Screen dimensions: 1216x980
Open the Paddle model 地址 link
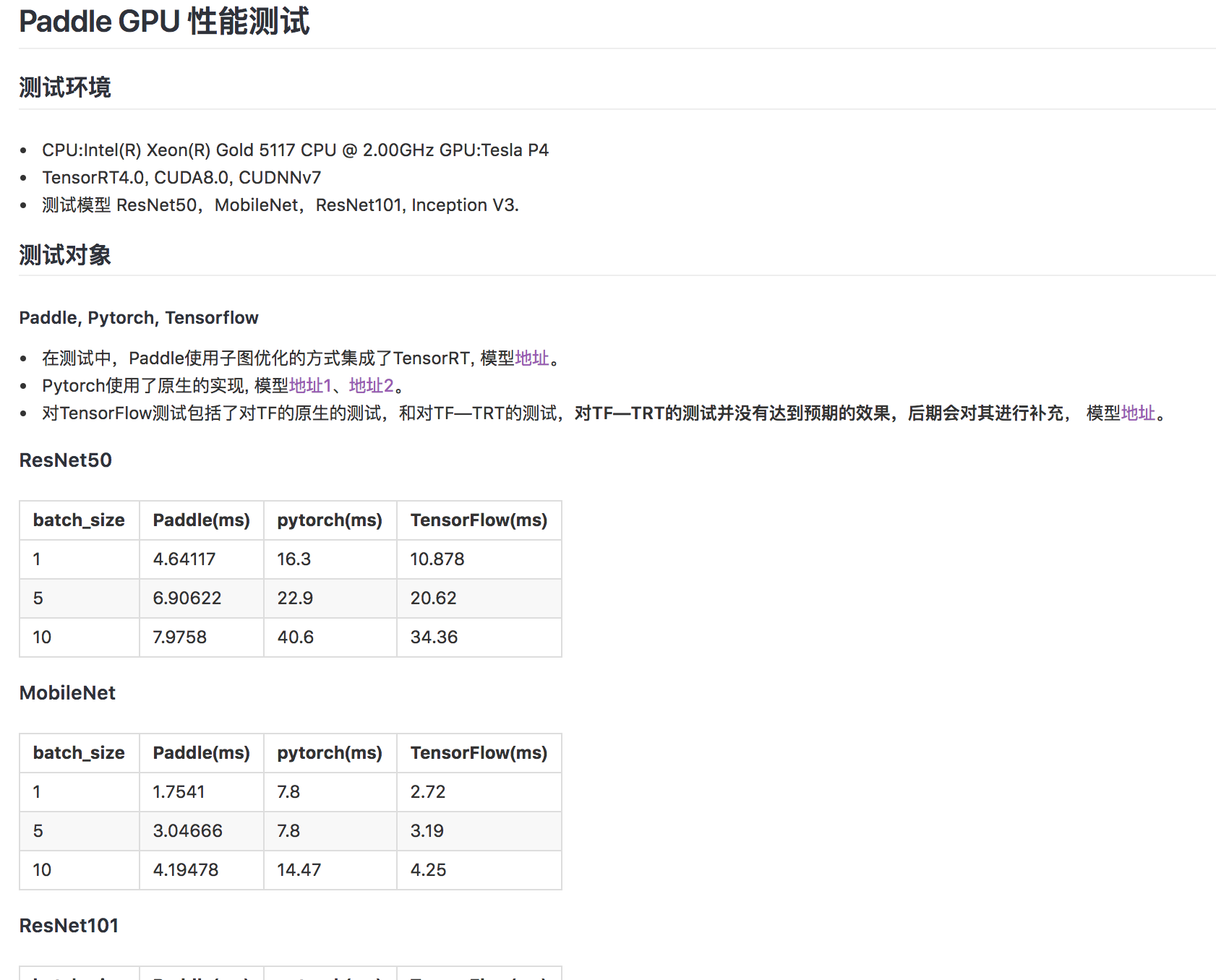tap(532, 358)
